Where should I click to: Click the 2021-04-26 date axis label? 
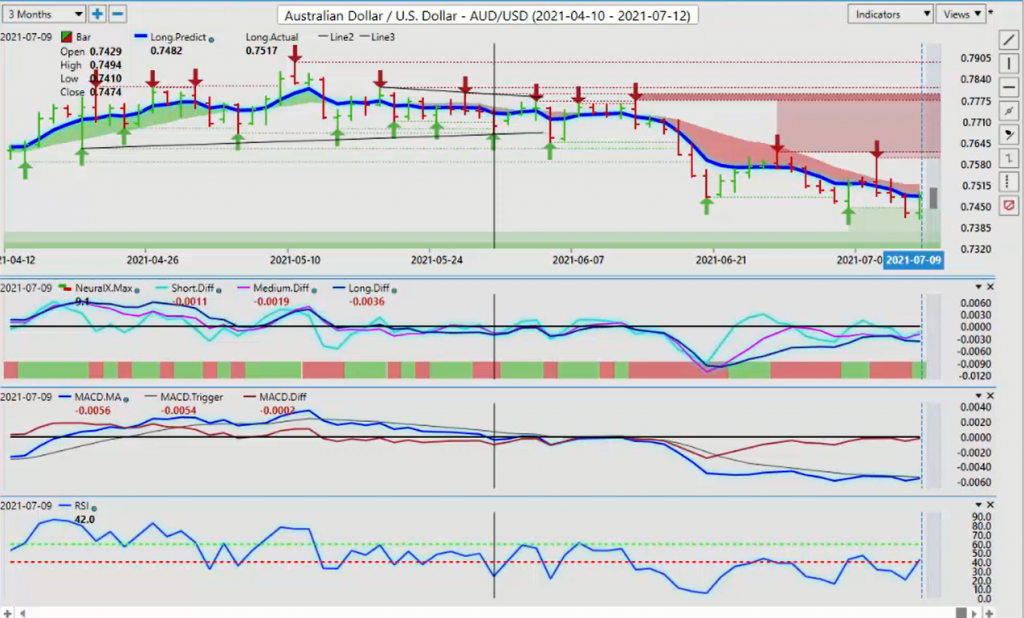(152, 260)
